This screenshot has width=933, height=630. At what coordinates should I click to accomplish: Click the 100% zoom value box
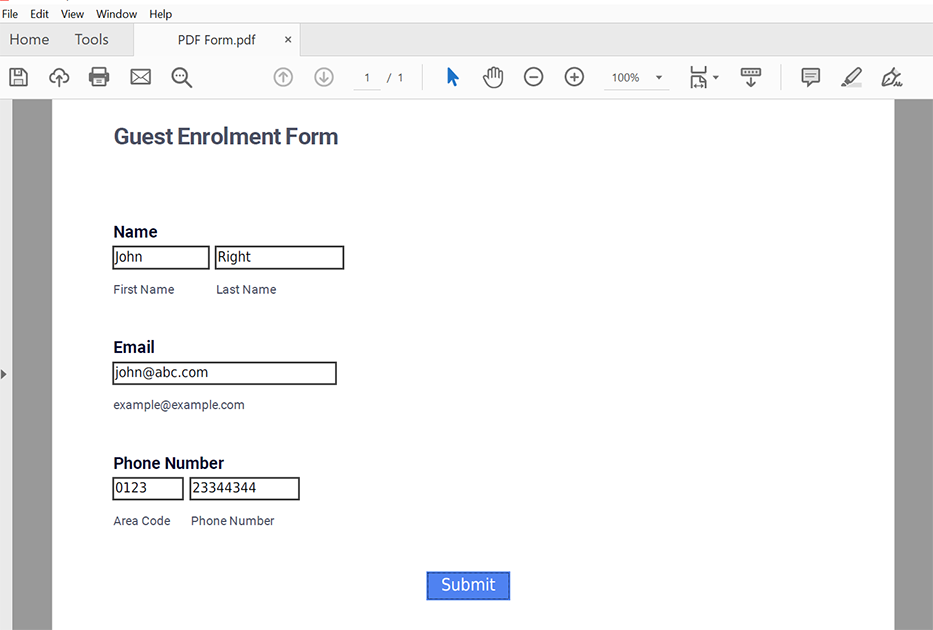626,78
